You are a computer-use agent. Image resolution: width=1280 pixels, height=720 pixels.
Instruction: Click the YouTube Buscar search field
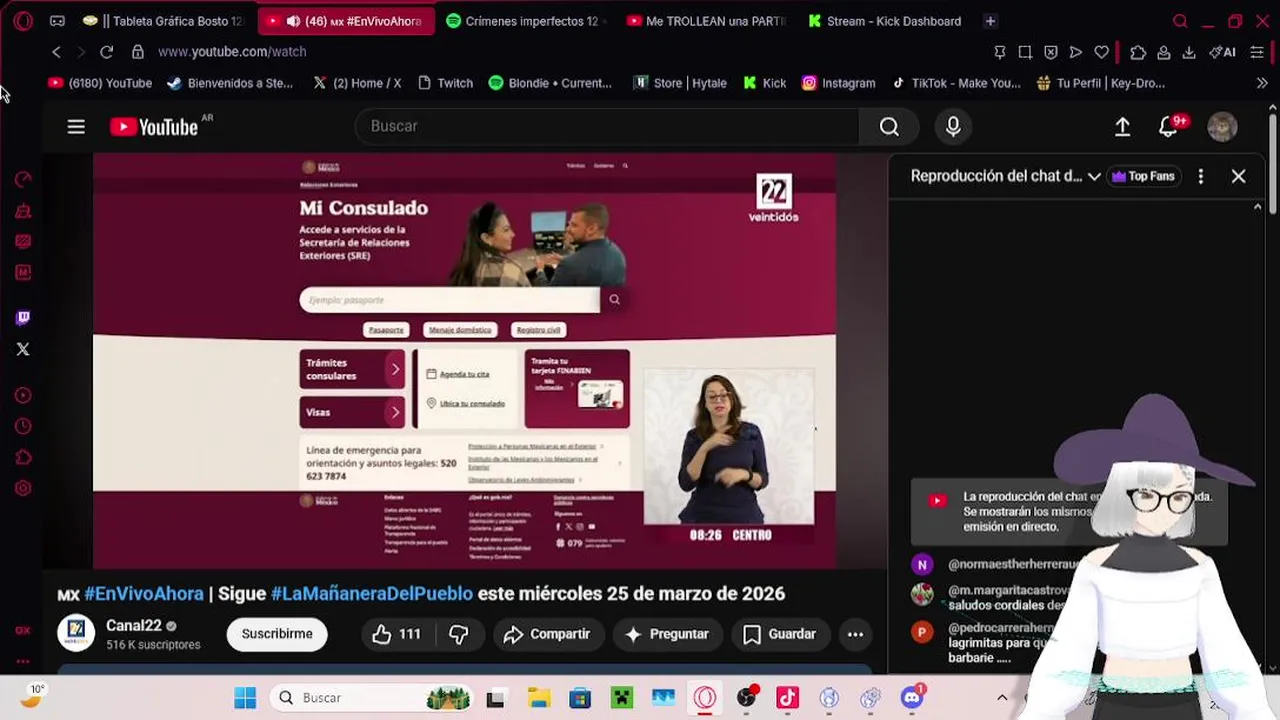(607, 126)
